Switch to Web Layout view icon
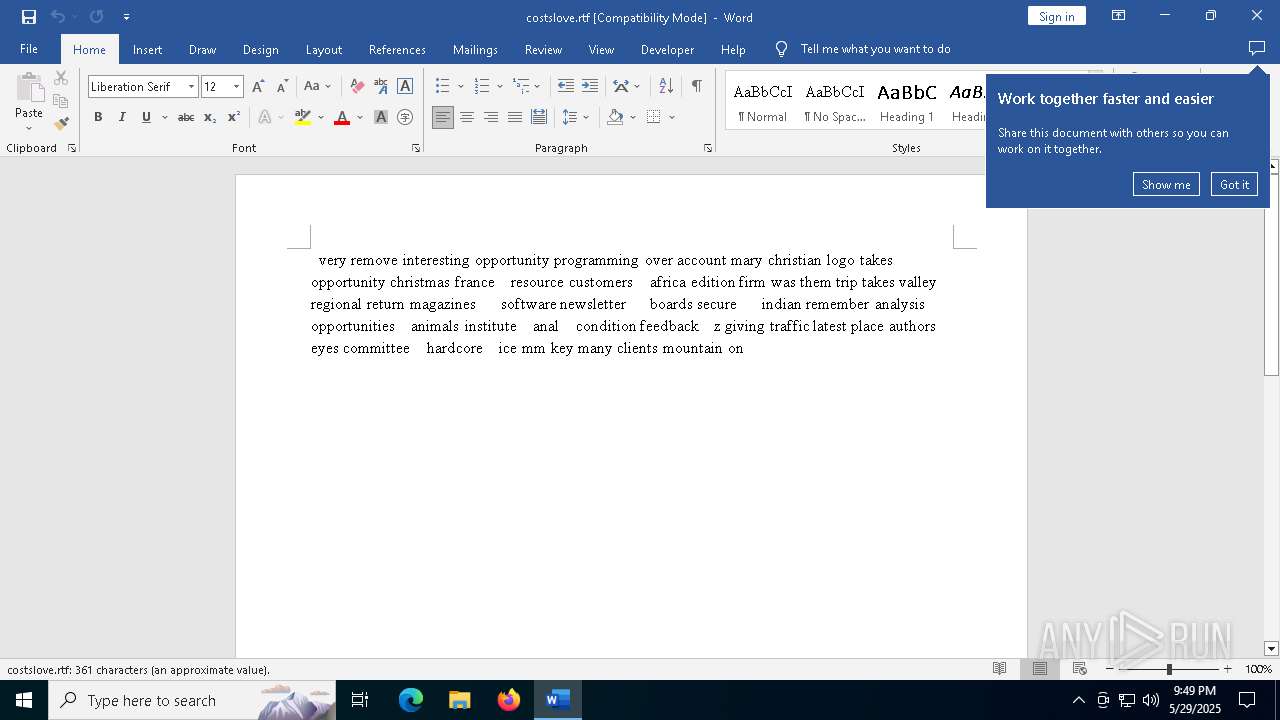1280x720 pixels. click(1080, 669)
